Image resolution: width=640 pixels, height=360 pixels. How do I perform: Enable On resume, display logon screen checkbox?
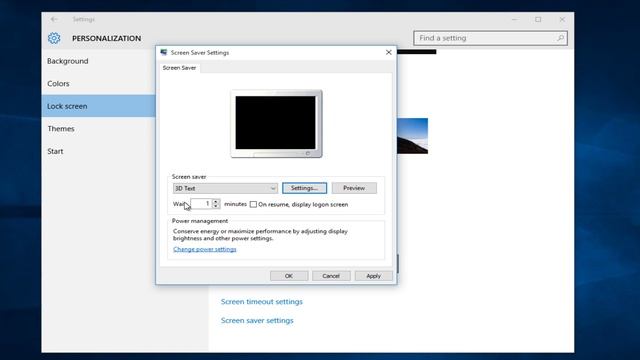253,204
